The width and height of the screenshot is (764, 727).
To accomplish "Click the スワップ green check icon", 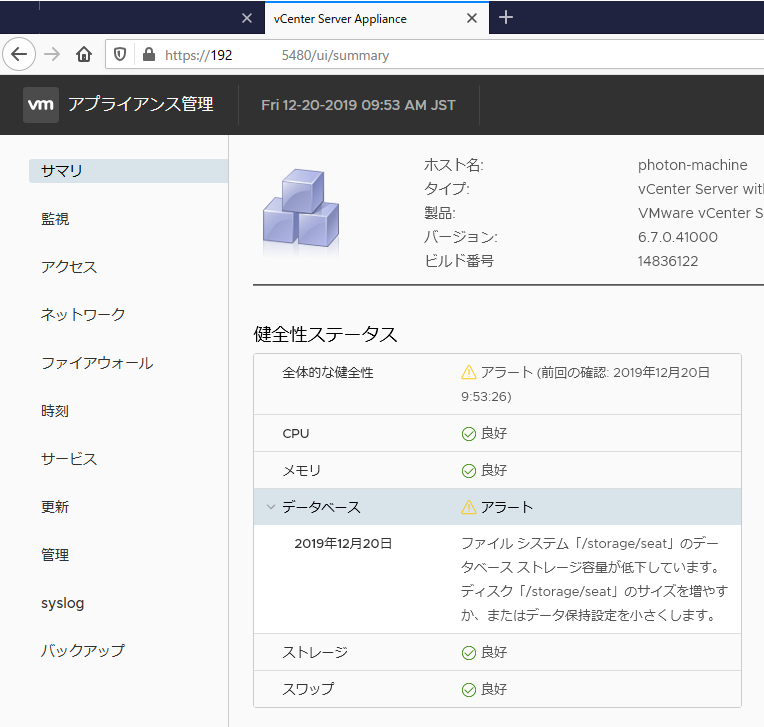I will pyautogui.click(x=469, y=690).
